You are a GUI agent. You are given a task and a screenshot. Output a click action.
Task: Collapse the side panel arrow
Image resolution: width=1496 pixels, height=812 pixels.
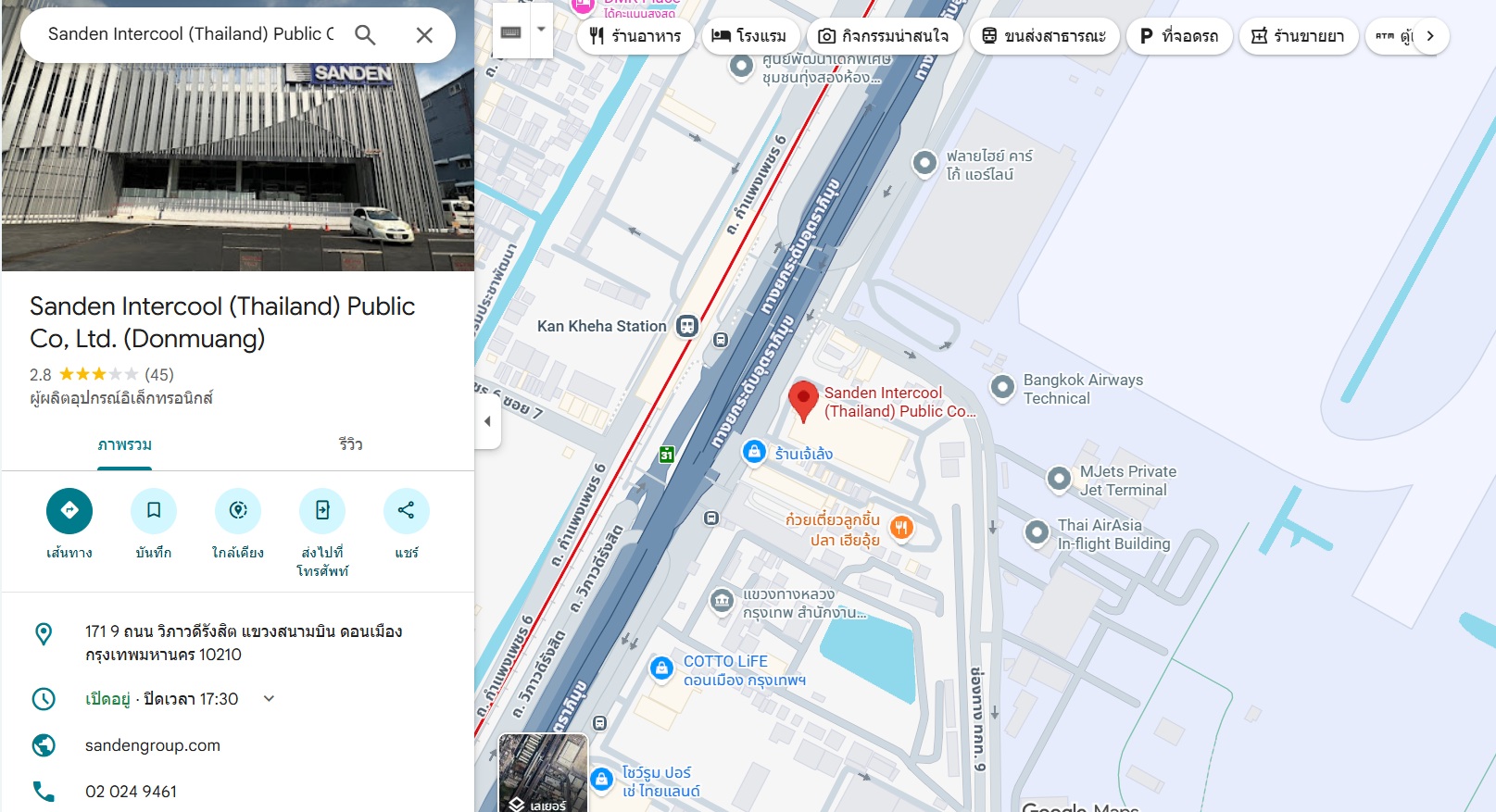pos(488,421)
